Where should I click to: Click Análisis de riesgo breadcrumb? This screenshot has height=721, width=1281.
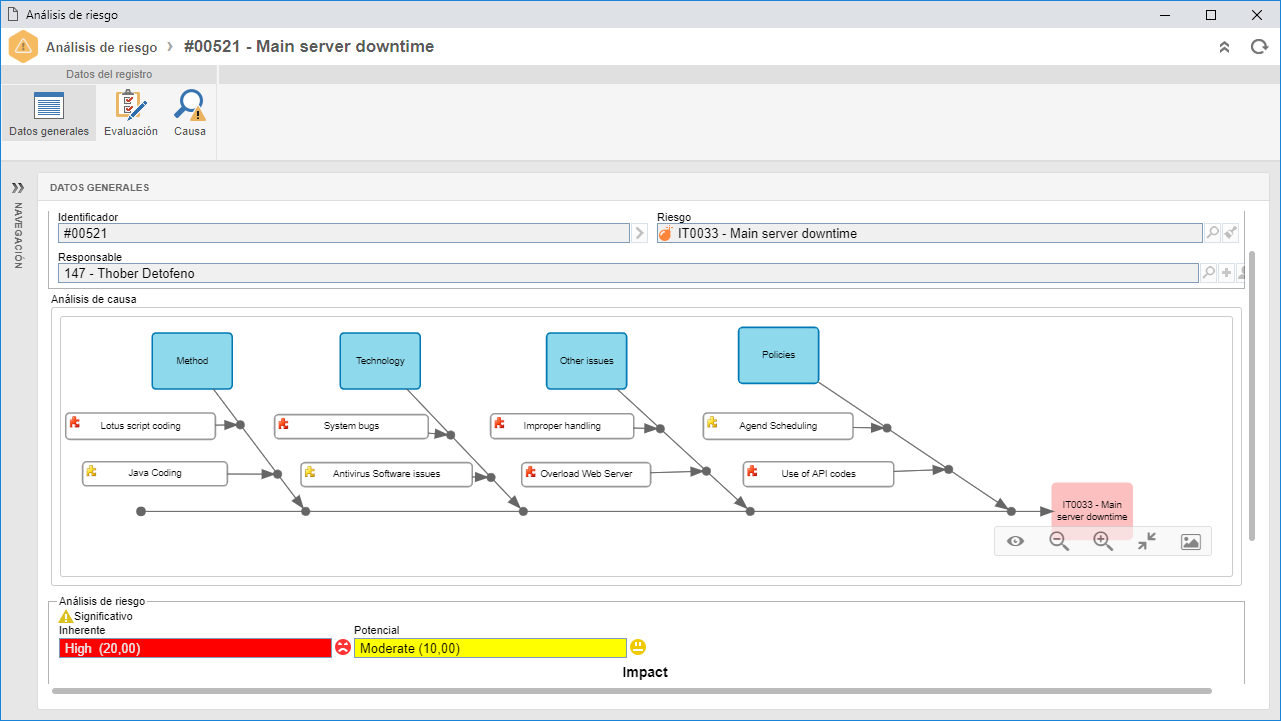[101, 47]
